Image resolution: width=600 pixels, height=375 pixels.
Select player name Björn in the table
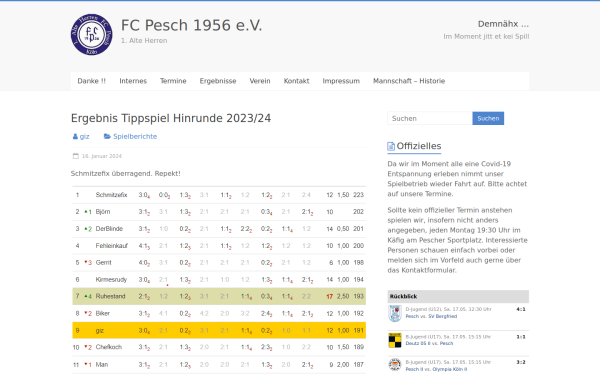103,212
